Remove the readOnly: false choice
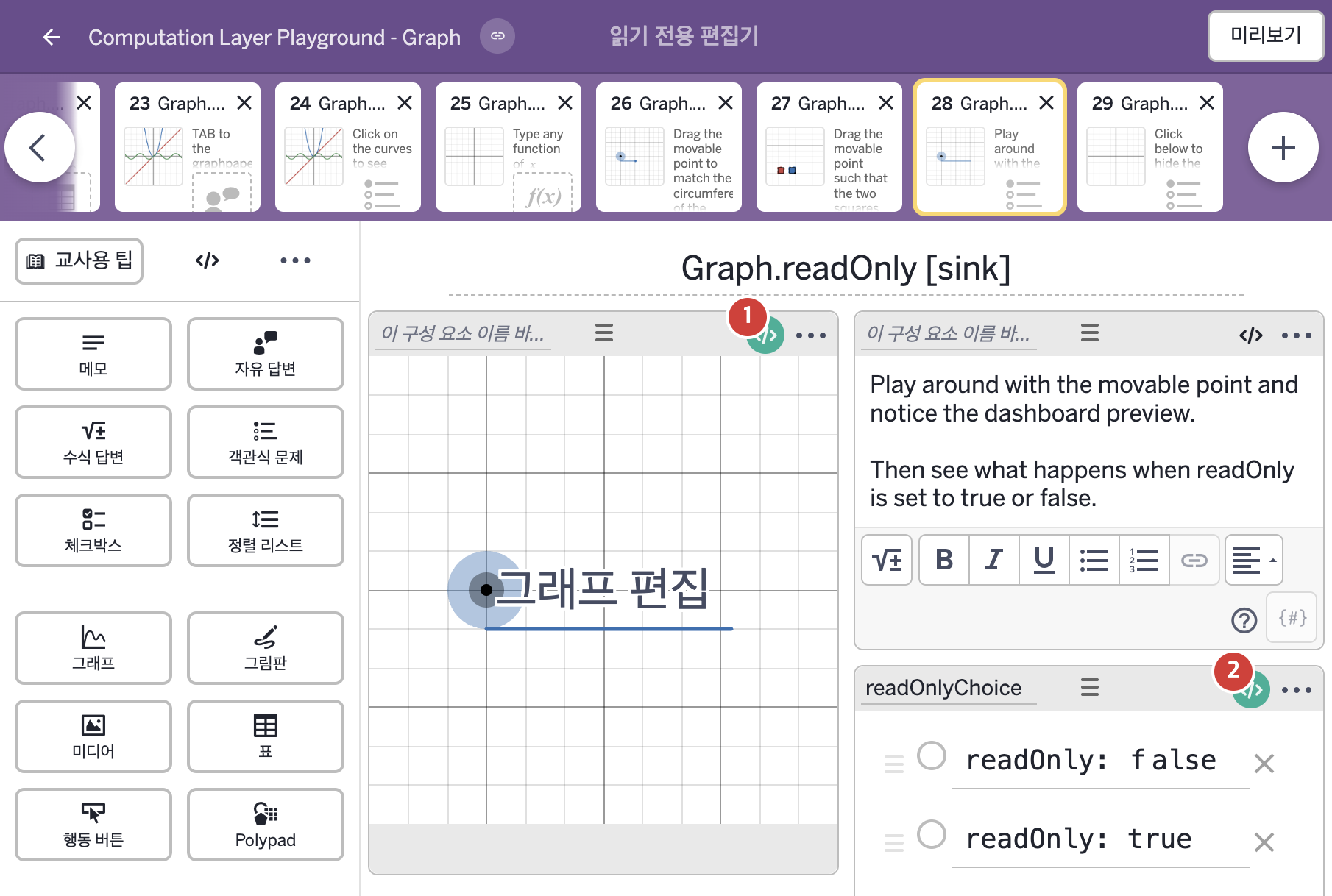This screenshot has width=1332, height=896. coord(1264,764)
